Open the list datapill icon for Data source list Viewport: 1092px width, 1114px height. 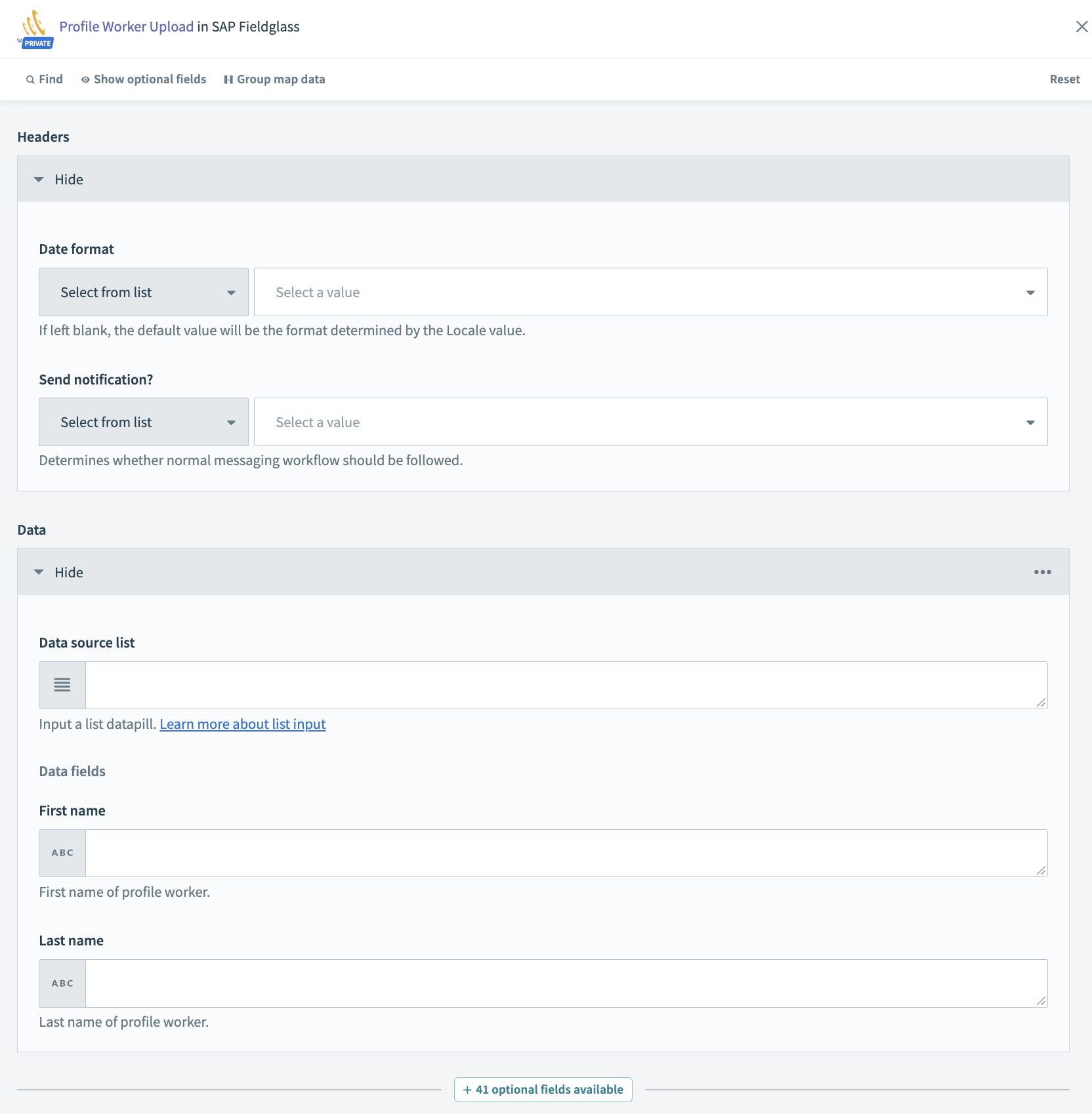point(62,685)
